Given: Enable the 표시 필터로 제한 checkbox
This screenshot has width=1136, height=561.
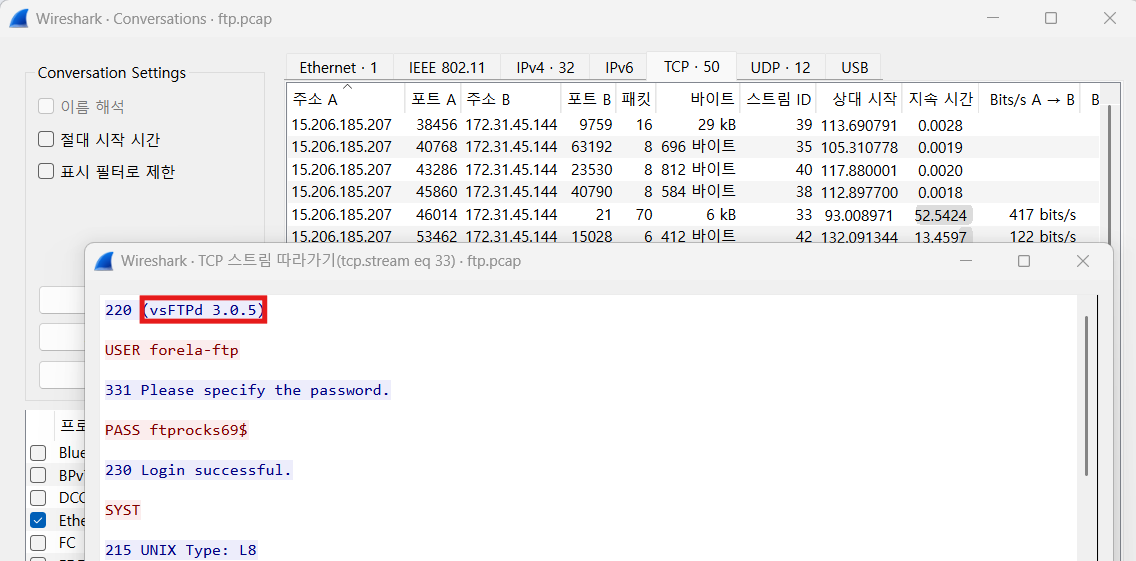Looking at the screenshot, I should (x=46, y=172).
